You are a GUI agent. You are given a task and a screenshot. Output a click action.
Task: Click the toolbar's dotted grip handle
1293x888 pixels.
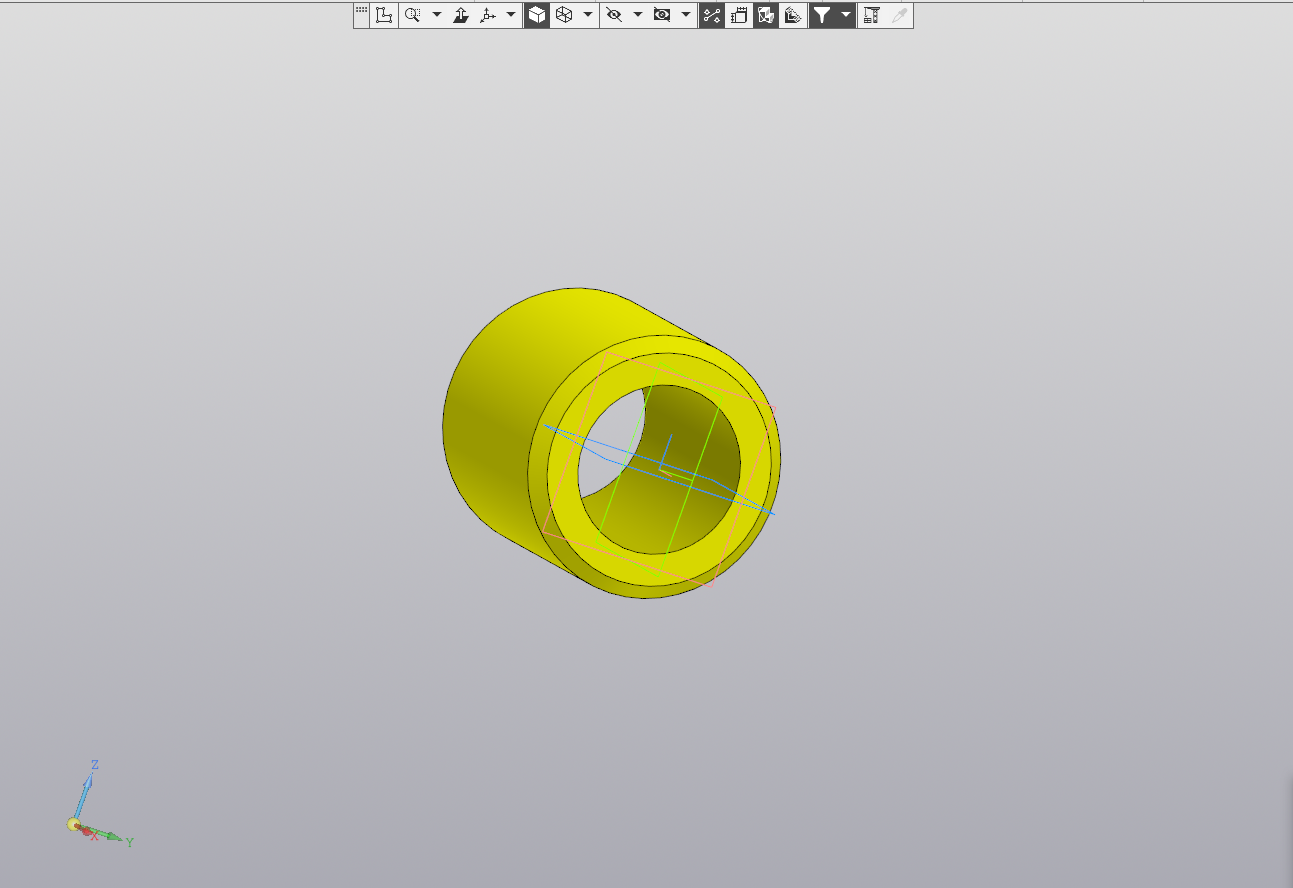pos(362,10)
